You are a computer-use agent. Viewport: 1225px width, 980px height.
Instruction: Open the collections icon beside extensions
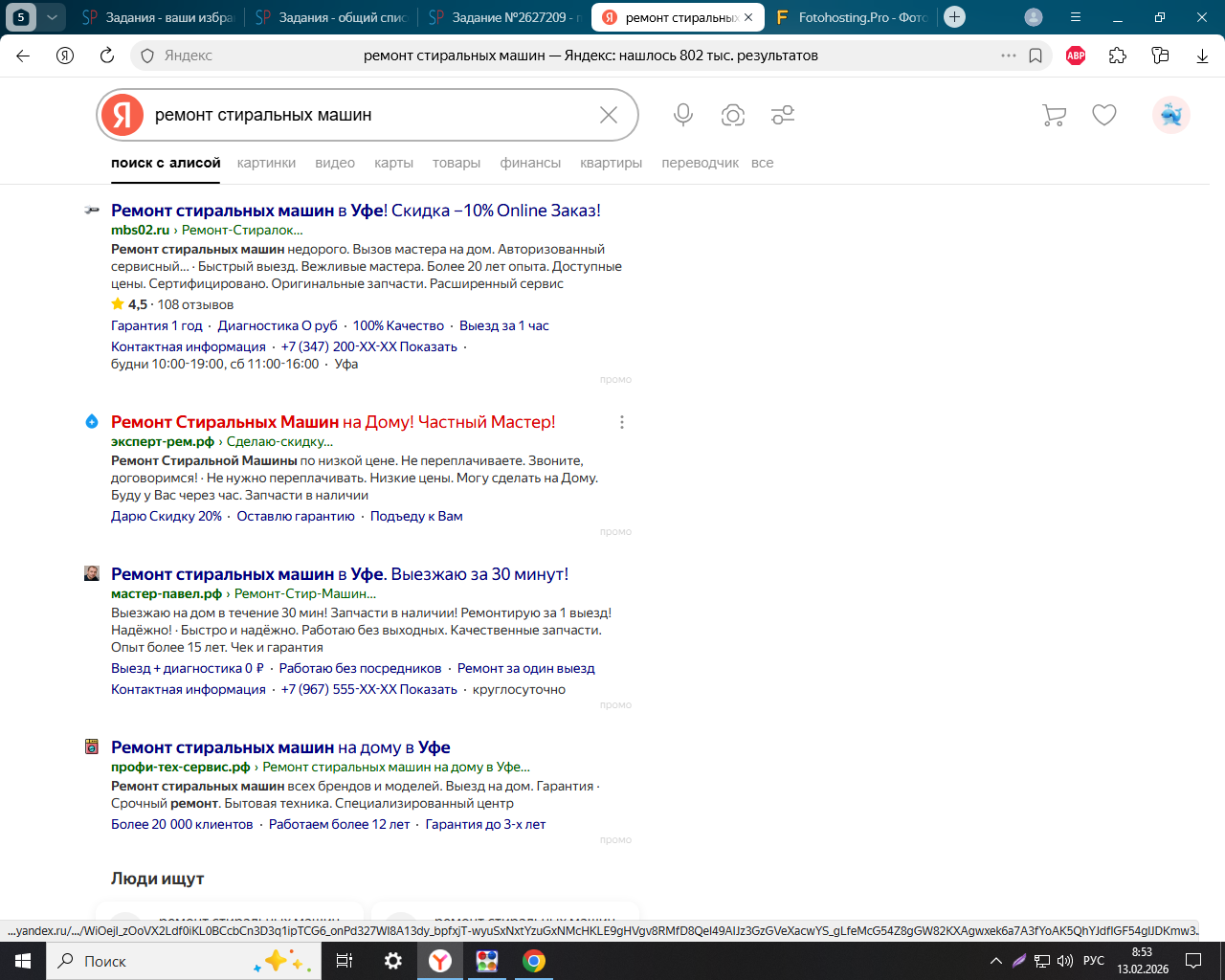pos(1160,56)
